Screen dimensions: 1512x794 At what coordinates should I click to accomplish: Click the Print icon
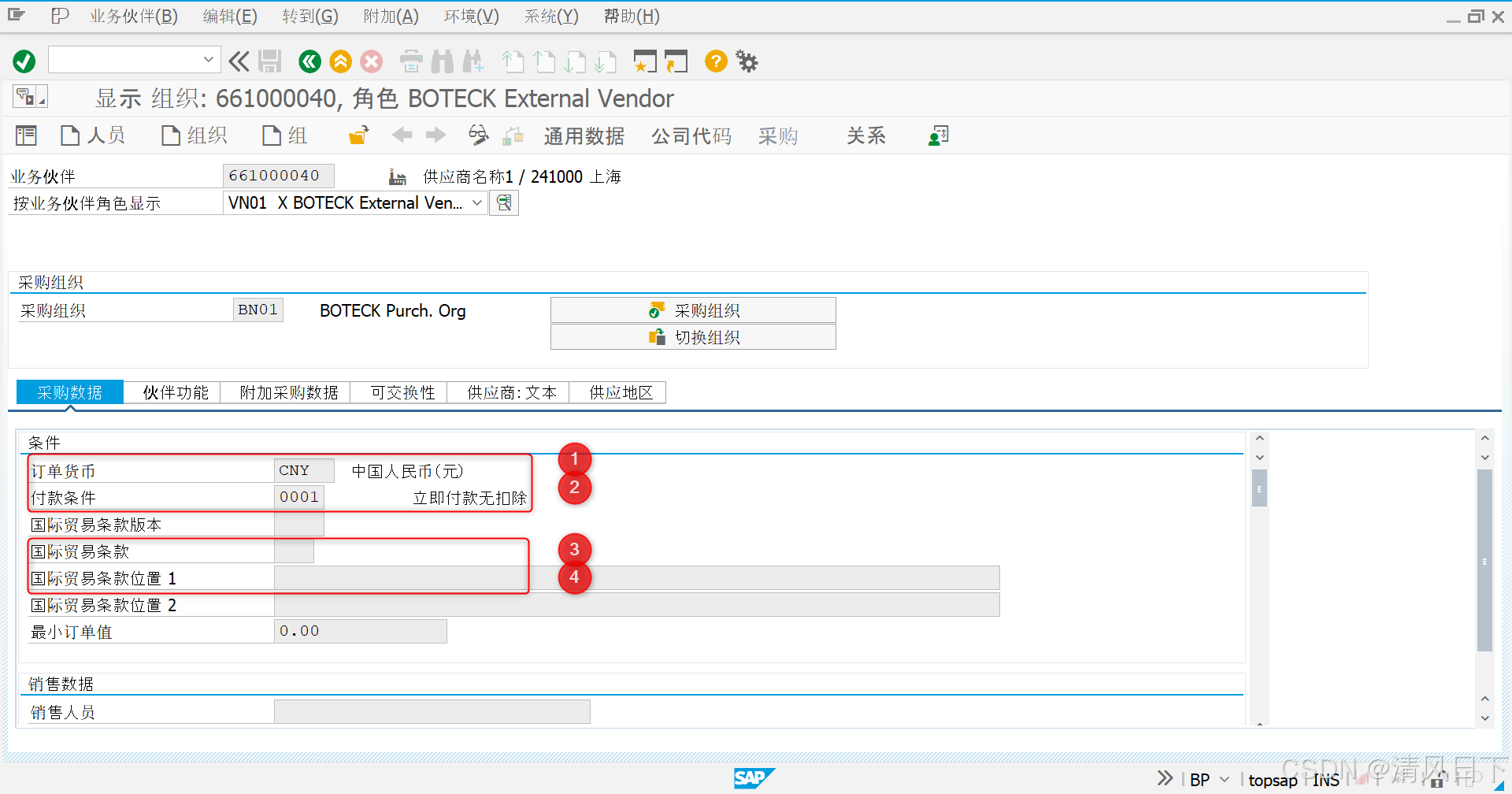click(411, 61)
